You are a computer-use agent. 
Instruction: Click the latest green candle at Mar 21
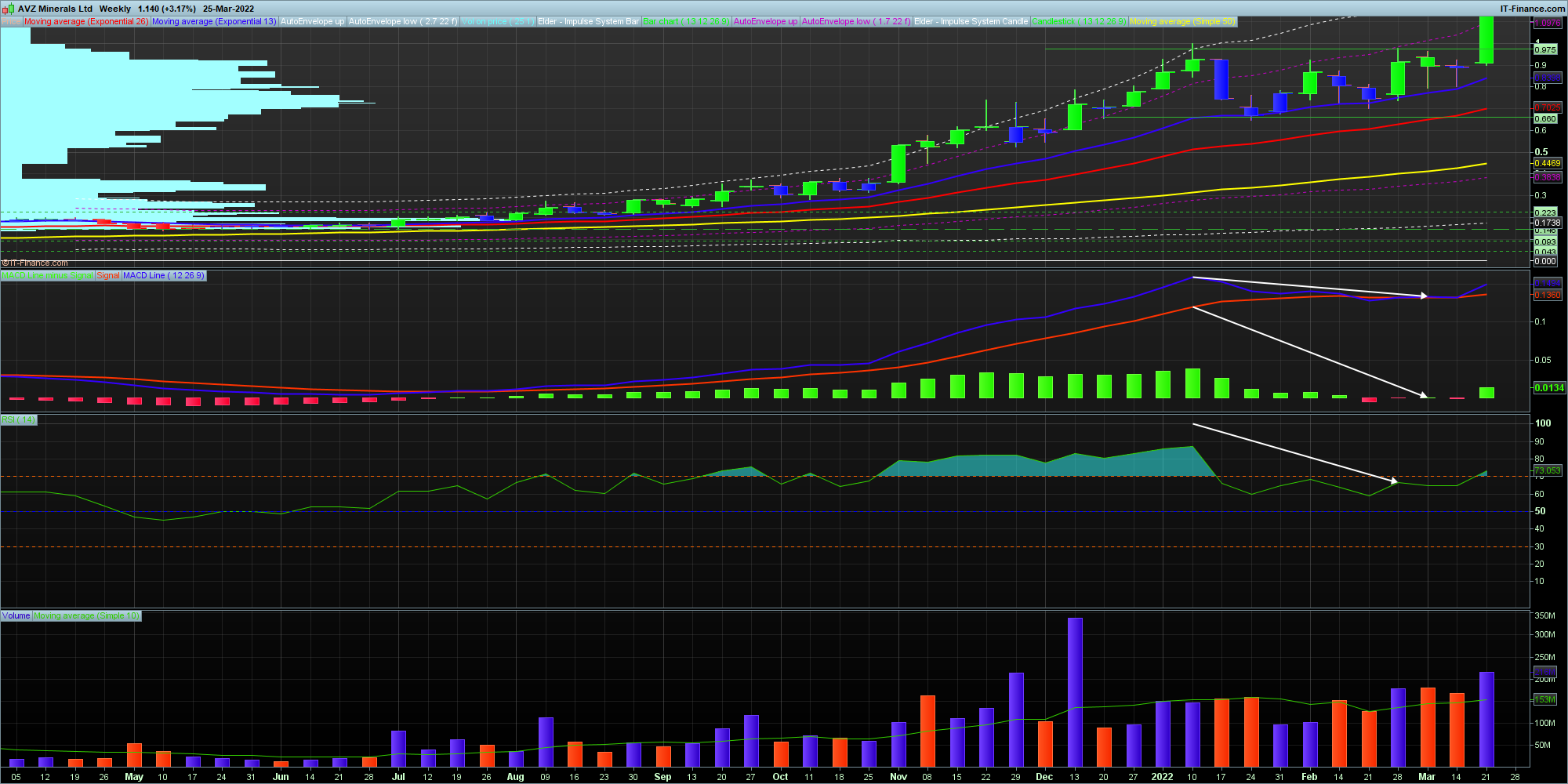coord(1486,39)
